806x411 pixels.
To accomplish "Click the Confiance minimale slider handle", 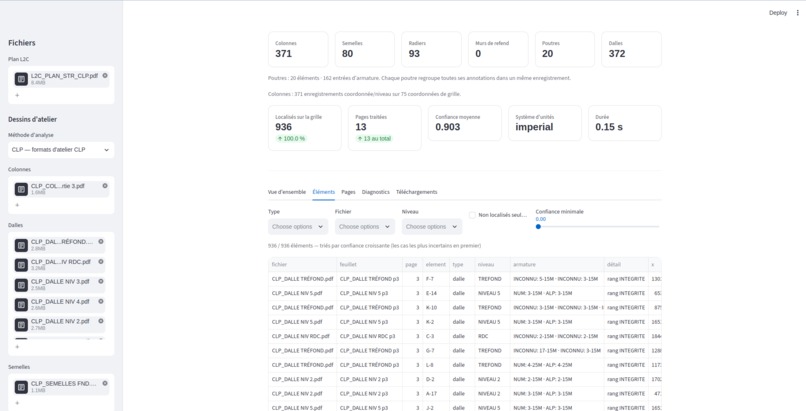I will point(538,227).
